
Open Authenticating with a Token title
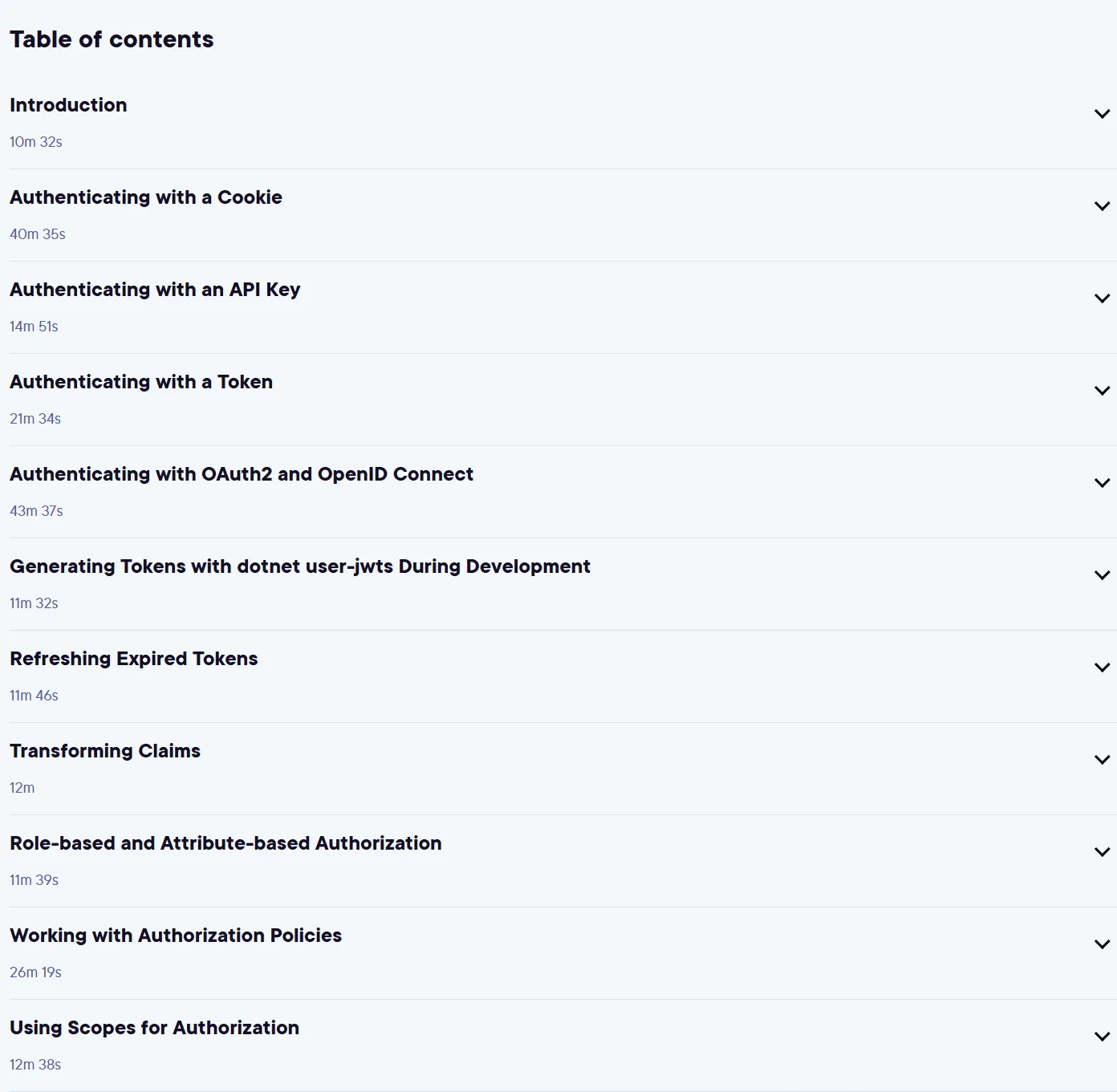point(141,382)
